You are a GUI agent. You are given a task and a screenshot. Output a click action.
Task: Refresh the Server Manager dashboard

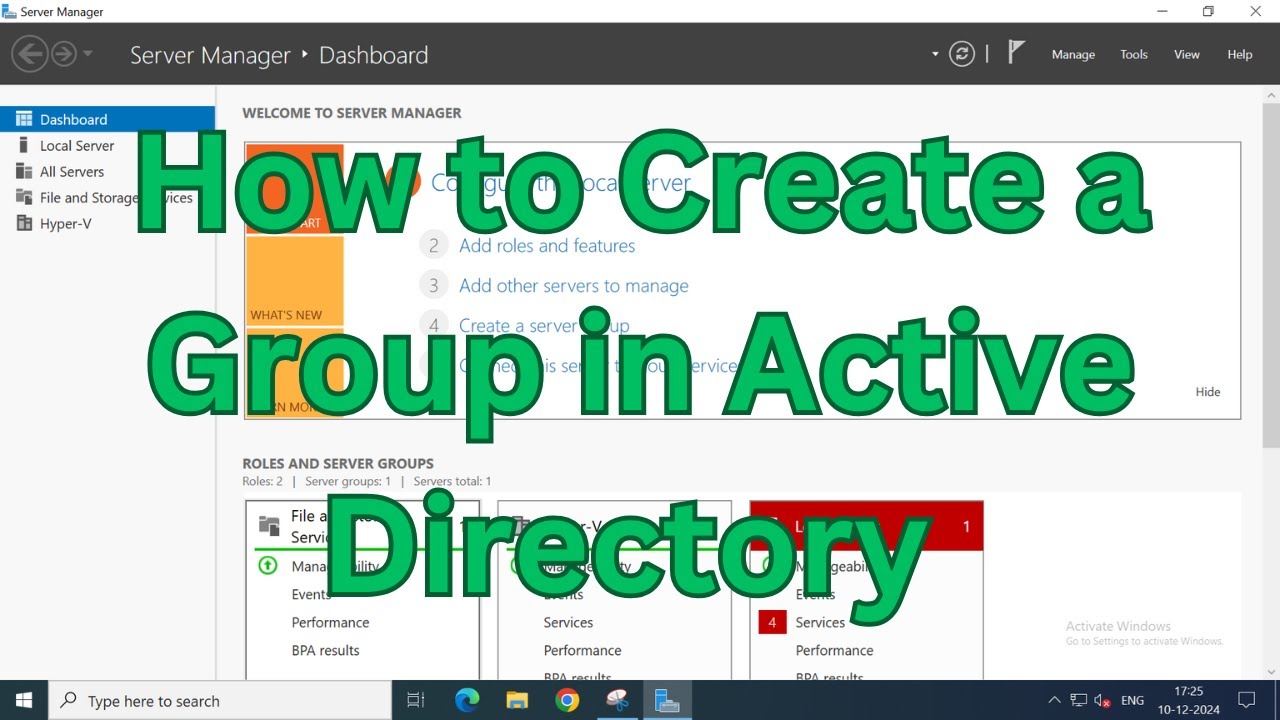click(962, 54)
